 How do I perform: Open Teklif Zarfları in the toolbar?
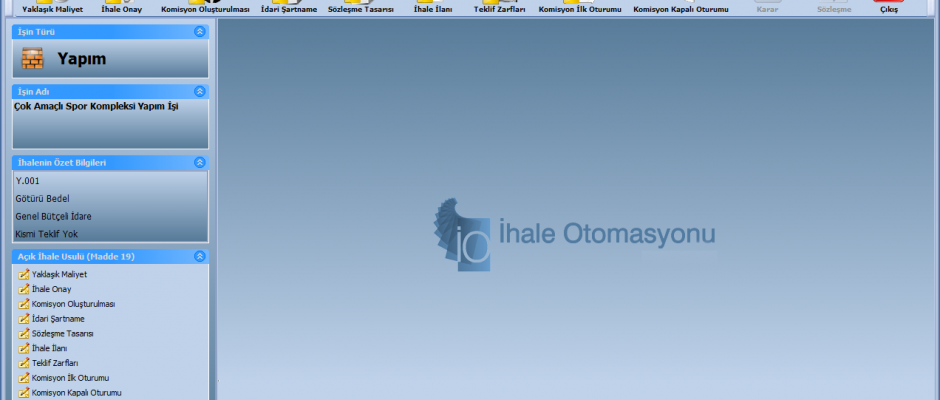(x=499, y=8)
